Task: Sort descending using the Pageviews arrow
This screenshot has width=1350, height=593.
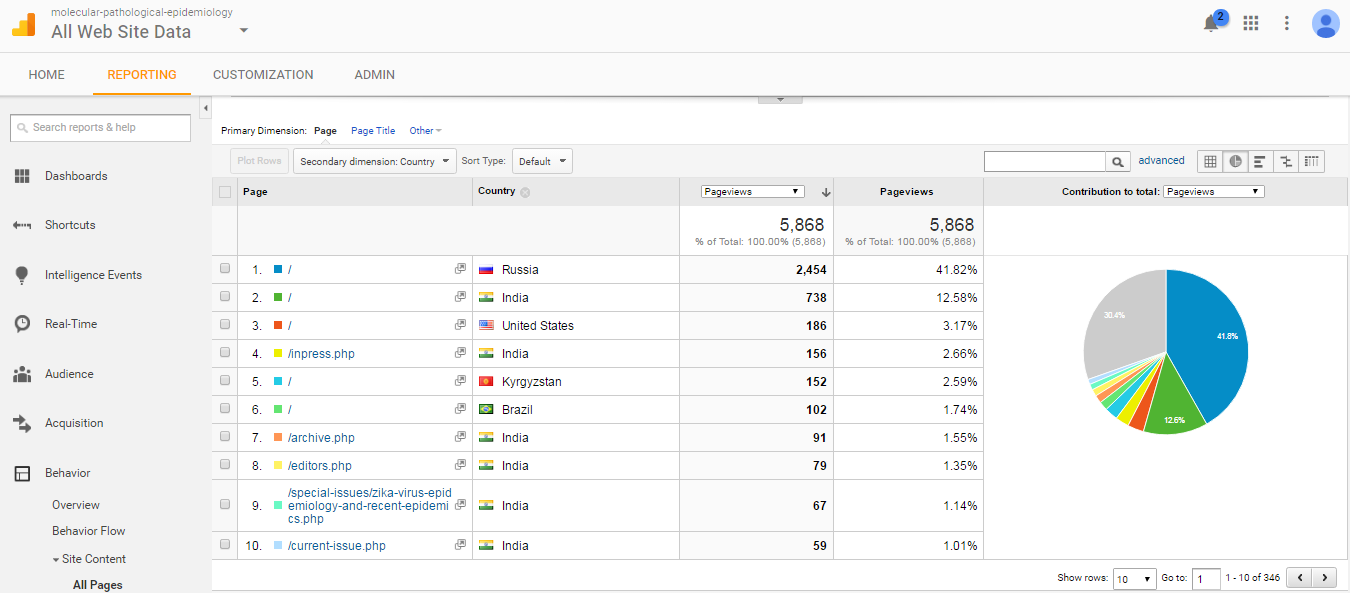Action: tap(826, 192)
